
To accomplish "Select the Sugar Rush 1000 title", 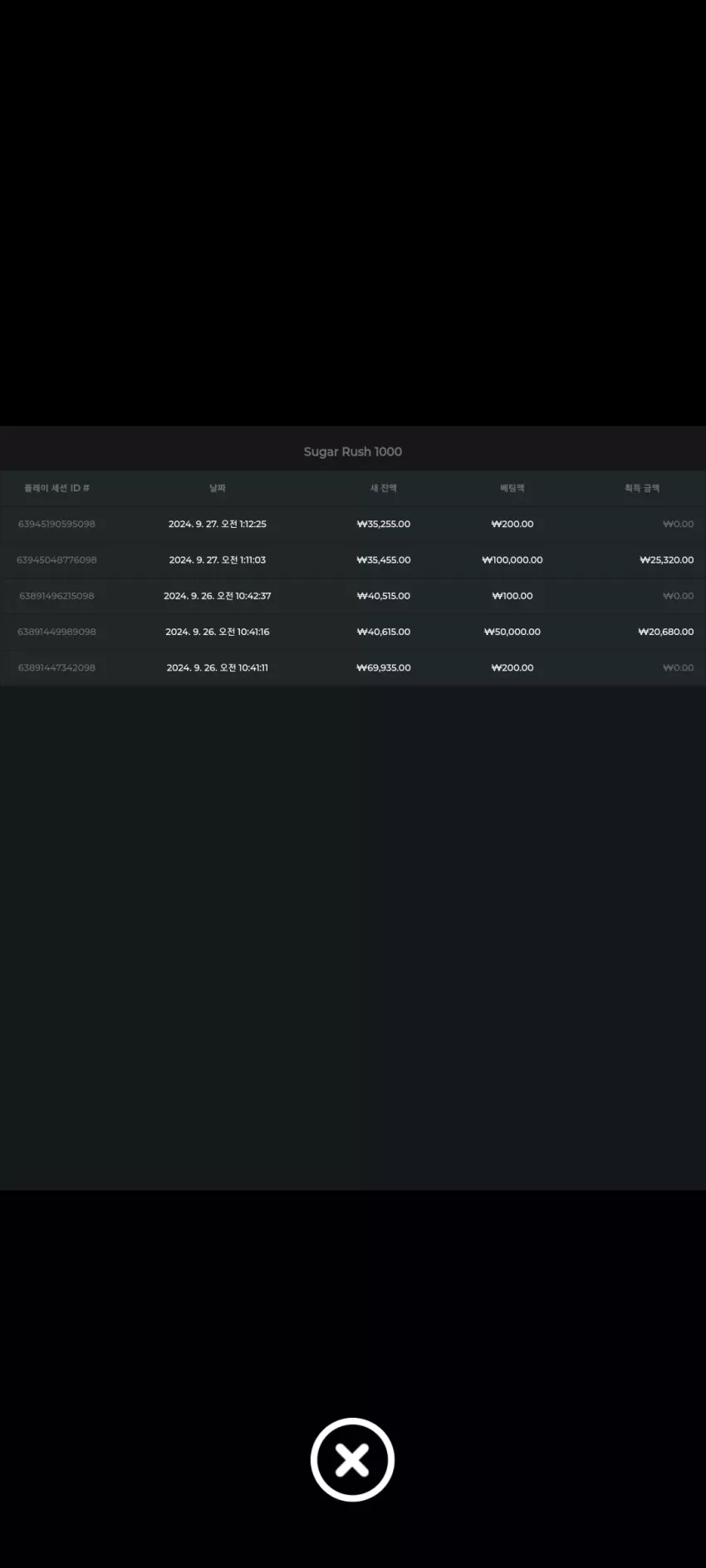I will pos(353,452).
